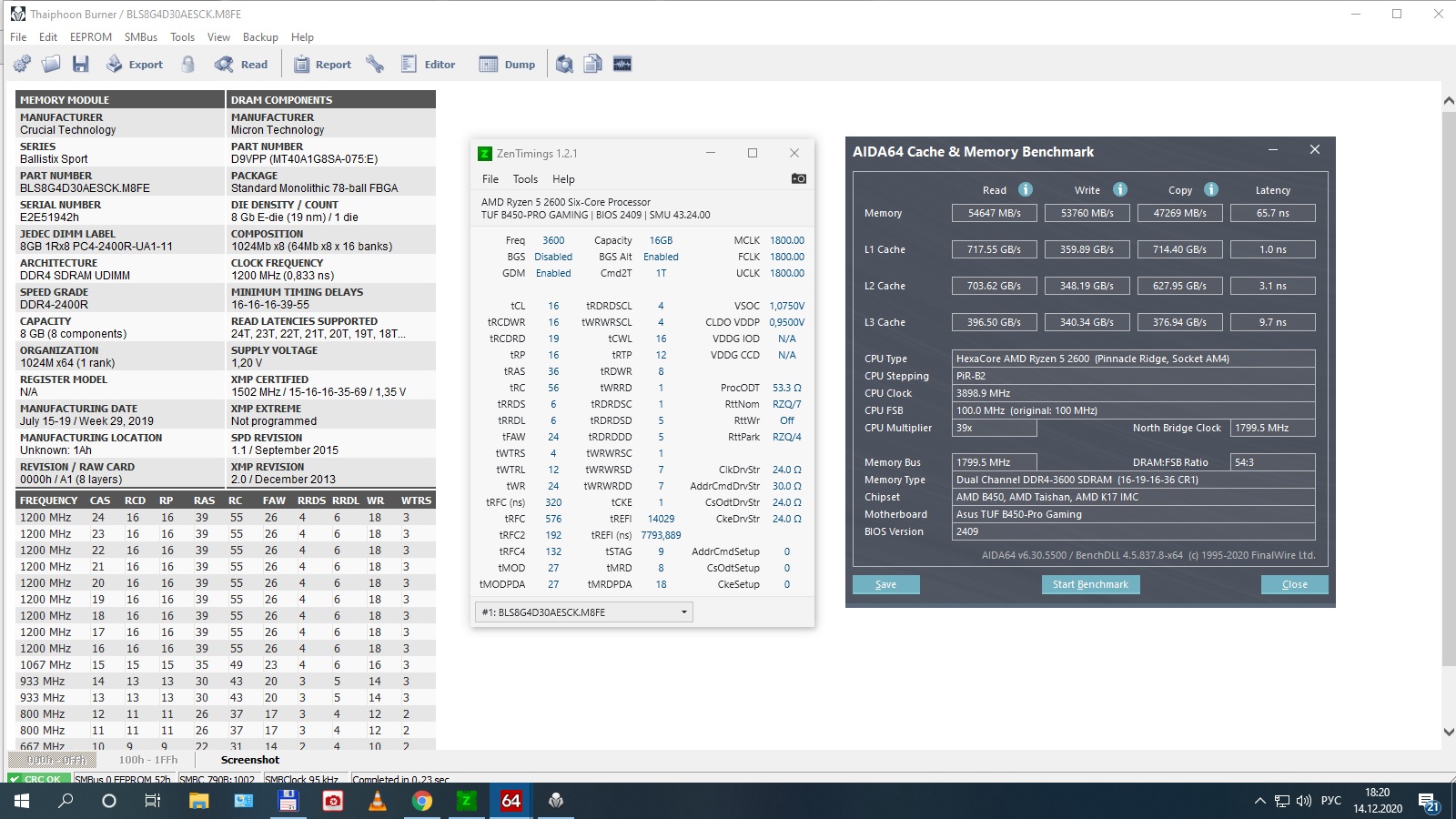Image resolution: width=1456 pixels, height=819 pixels.
Task: Click scrollbar down arrow in Thaiphoon Burner
Action: coord(1448,732)
